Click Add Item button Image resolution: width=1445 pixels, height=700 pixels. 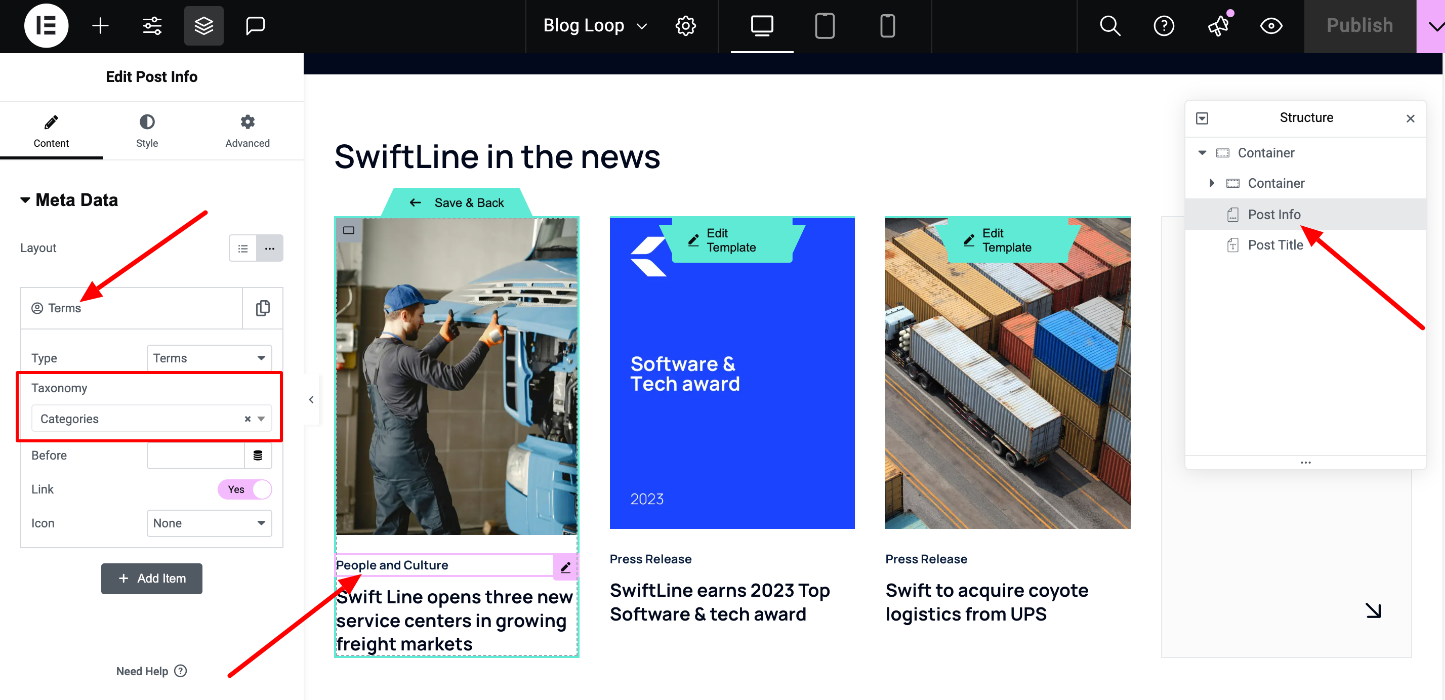pyautogui.click(x=151, y=578)
